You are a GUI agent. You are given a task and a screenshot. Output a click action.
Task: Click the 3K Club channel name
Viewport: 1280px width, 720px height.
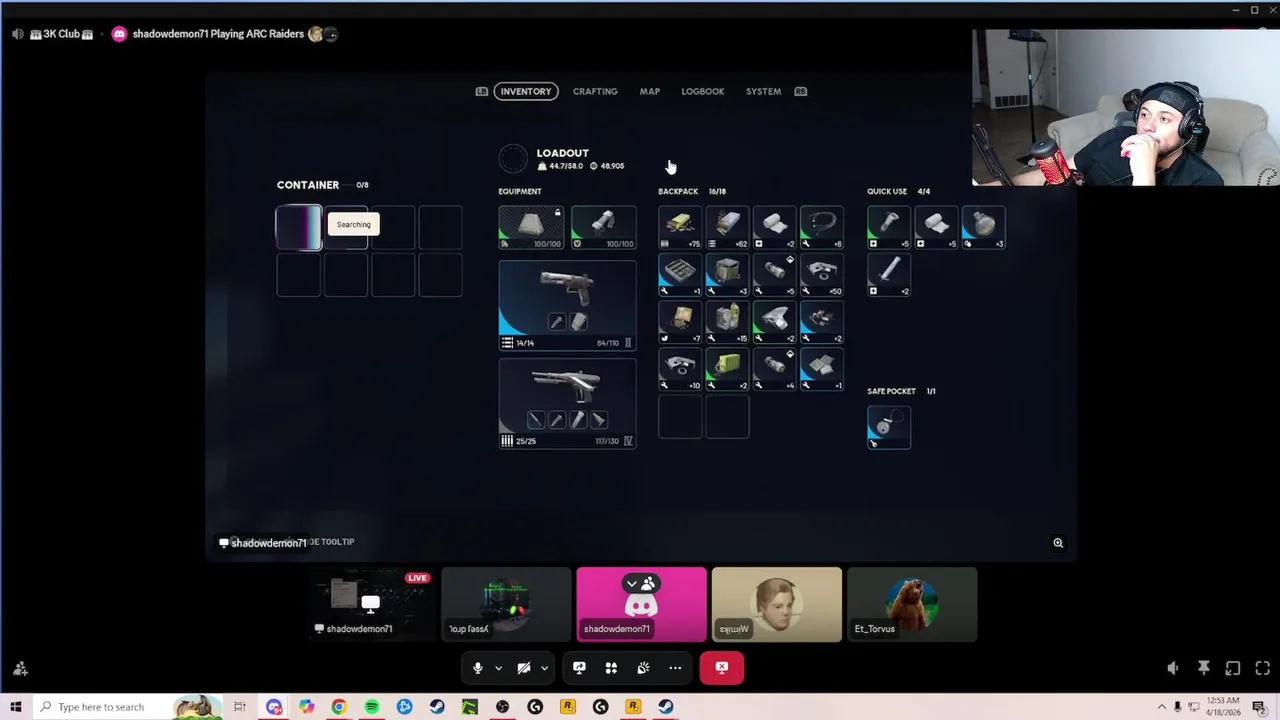(x=61, y=34)
